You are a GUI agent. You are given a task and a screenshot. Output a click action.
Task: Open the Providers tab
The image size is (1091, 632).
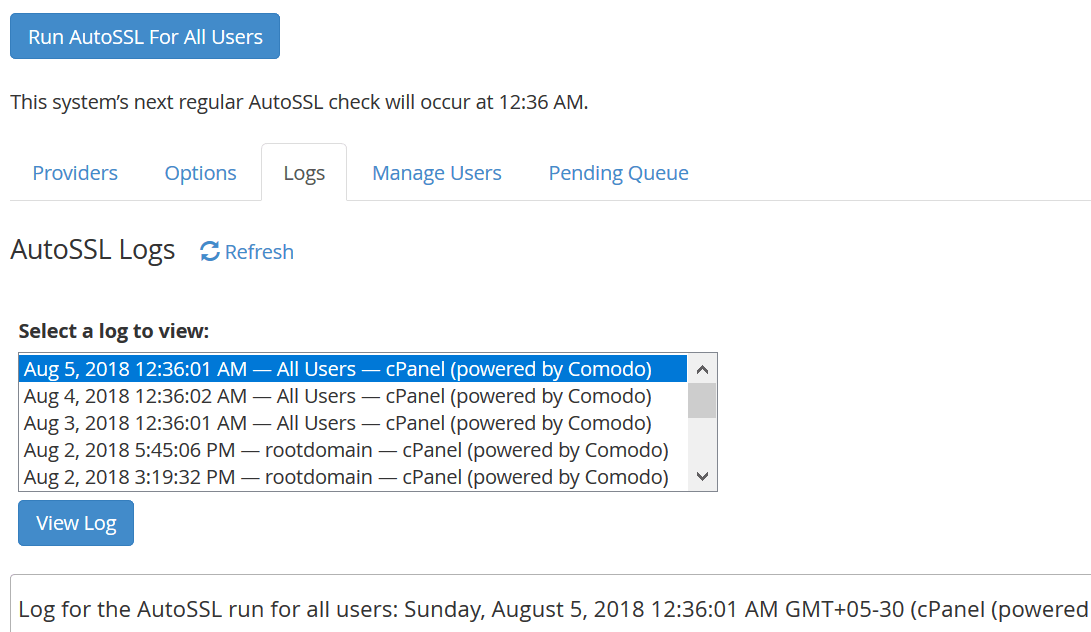tap(75, 173)
